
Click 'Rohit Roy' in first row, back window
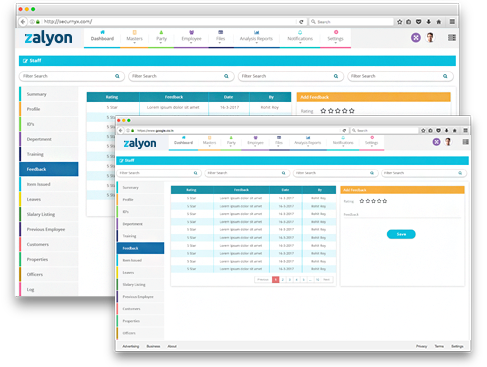pos(270,107)
